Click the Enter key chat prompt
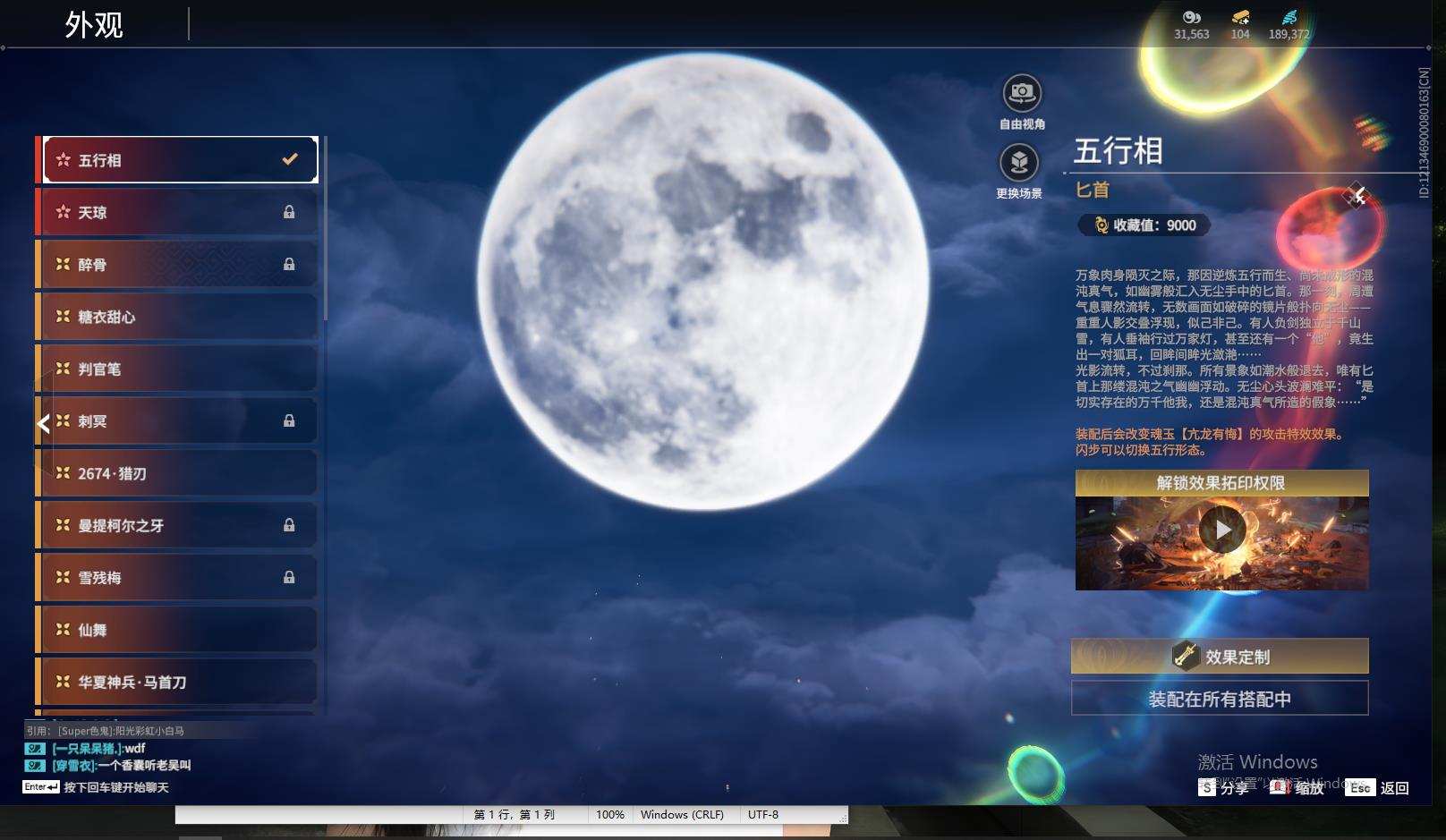The image size is (1446, 840). click(96, 787)
